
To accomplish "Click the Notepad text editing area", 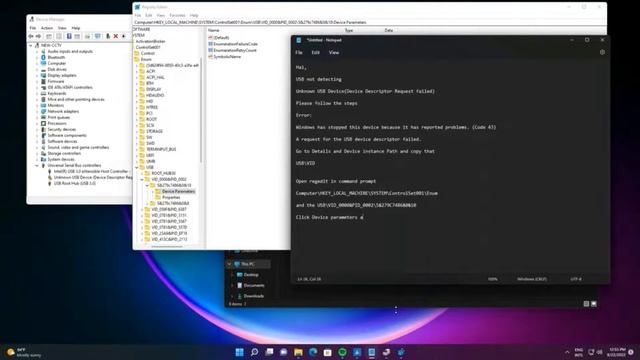I will point(450,167).
